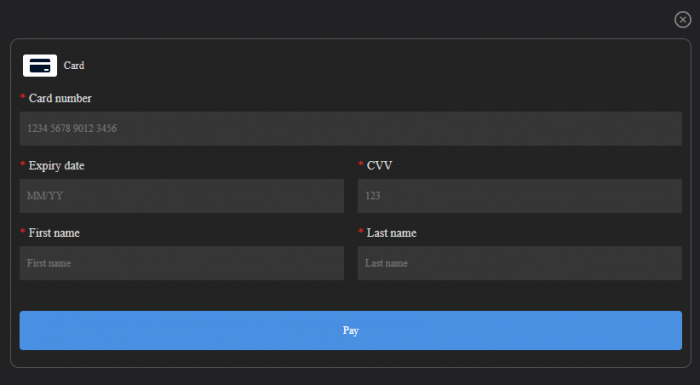Select the credit card icon
The height and width of the screenshot is (385, 700).
[x=40, y=66]
